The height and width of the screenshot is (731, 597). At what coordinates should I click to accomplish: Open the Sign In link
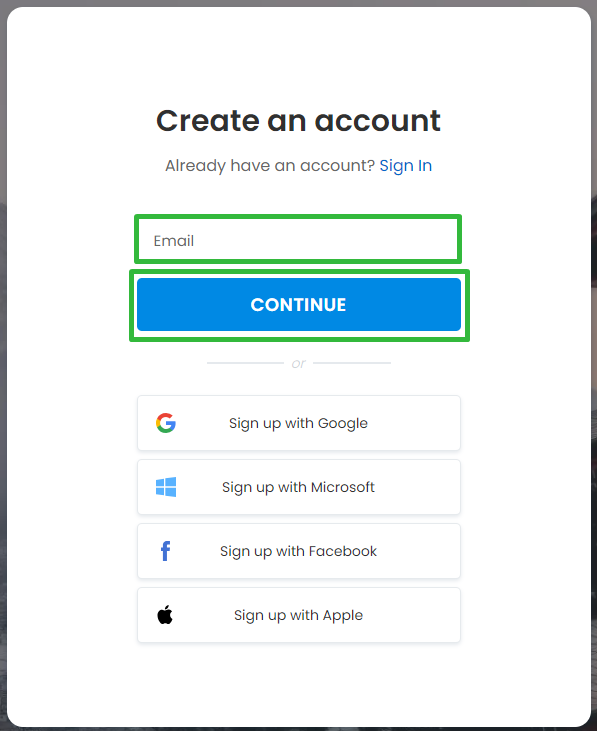[405, 166]
